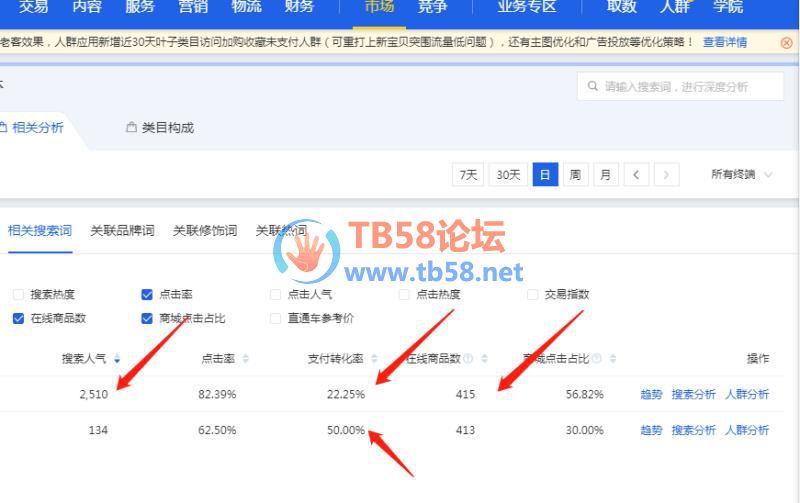The image size is (800, 503).
Task: Open the 内容 navigation item
Action: point(87,7)
